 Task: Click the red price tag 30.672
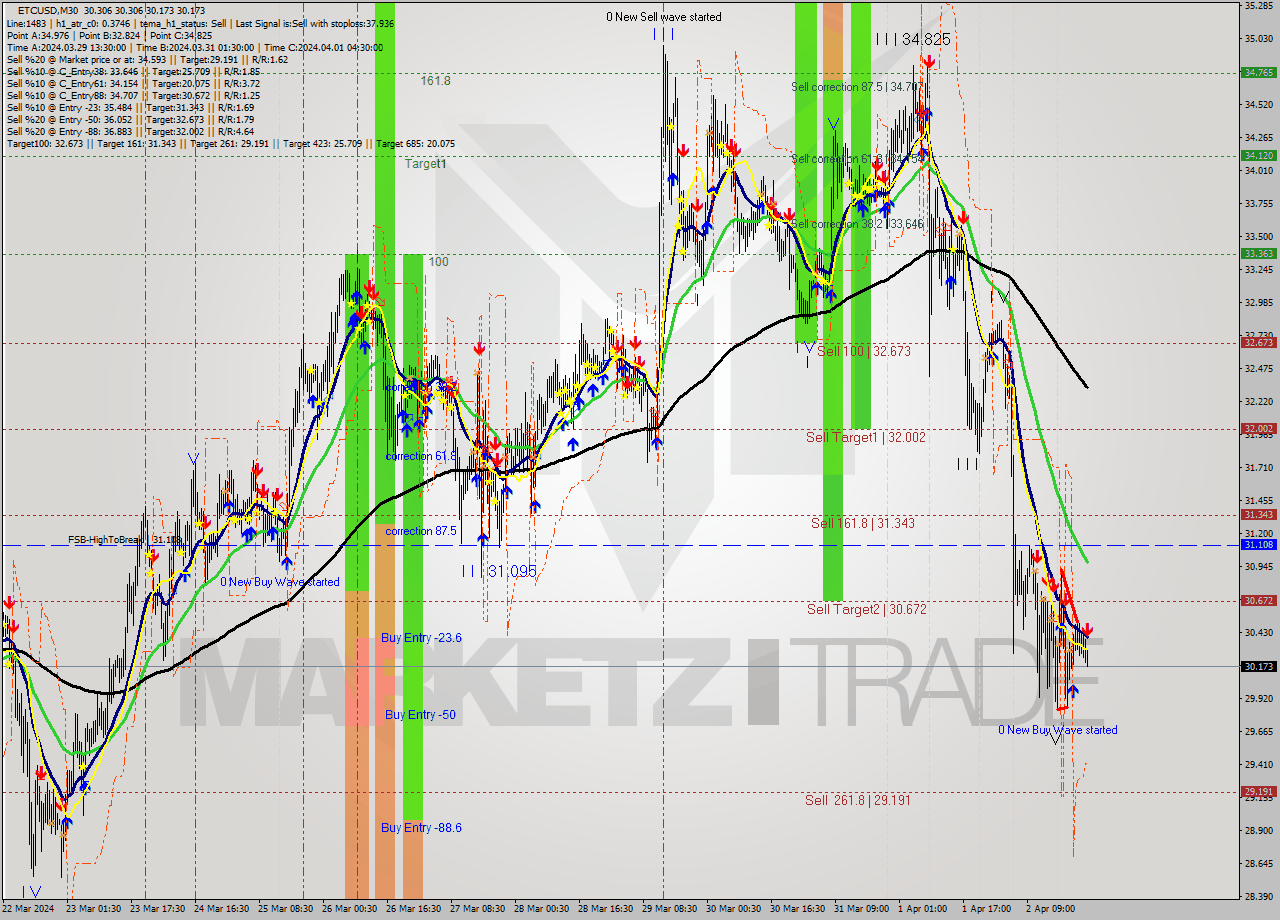[x=1257, y=600]
